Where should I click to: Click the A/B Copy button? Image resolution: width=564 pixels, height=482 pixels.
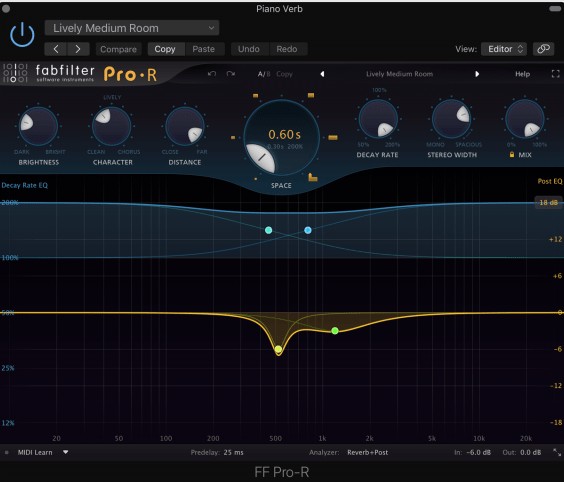tap(285, 74)
